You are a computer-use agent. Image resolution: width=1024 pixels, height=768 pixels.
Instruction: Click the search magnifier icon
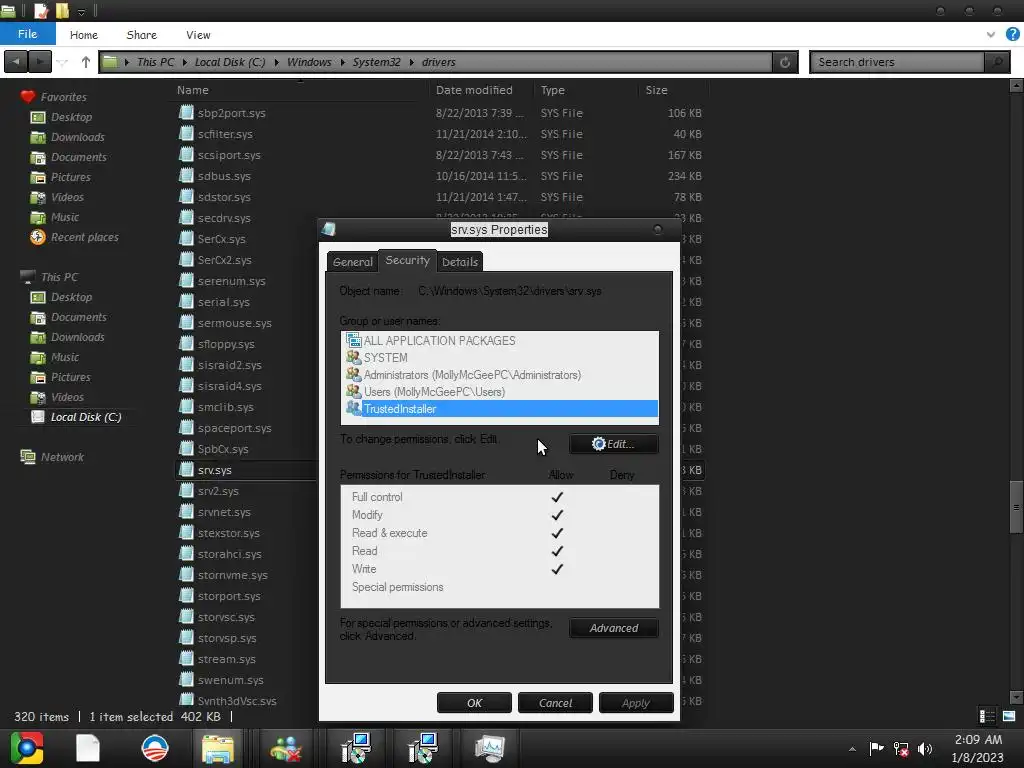[997, 62]
